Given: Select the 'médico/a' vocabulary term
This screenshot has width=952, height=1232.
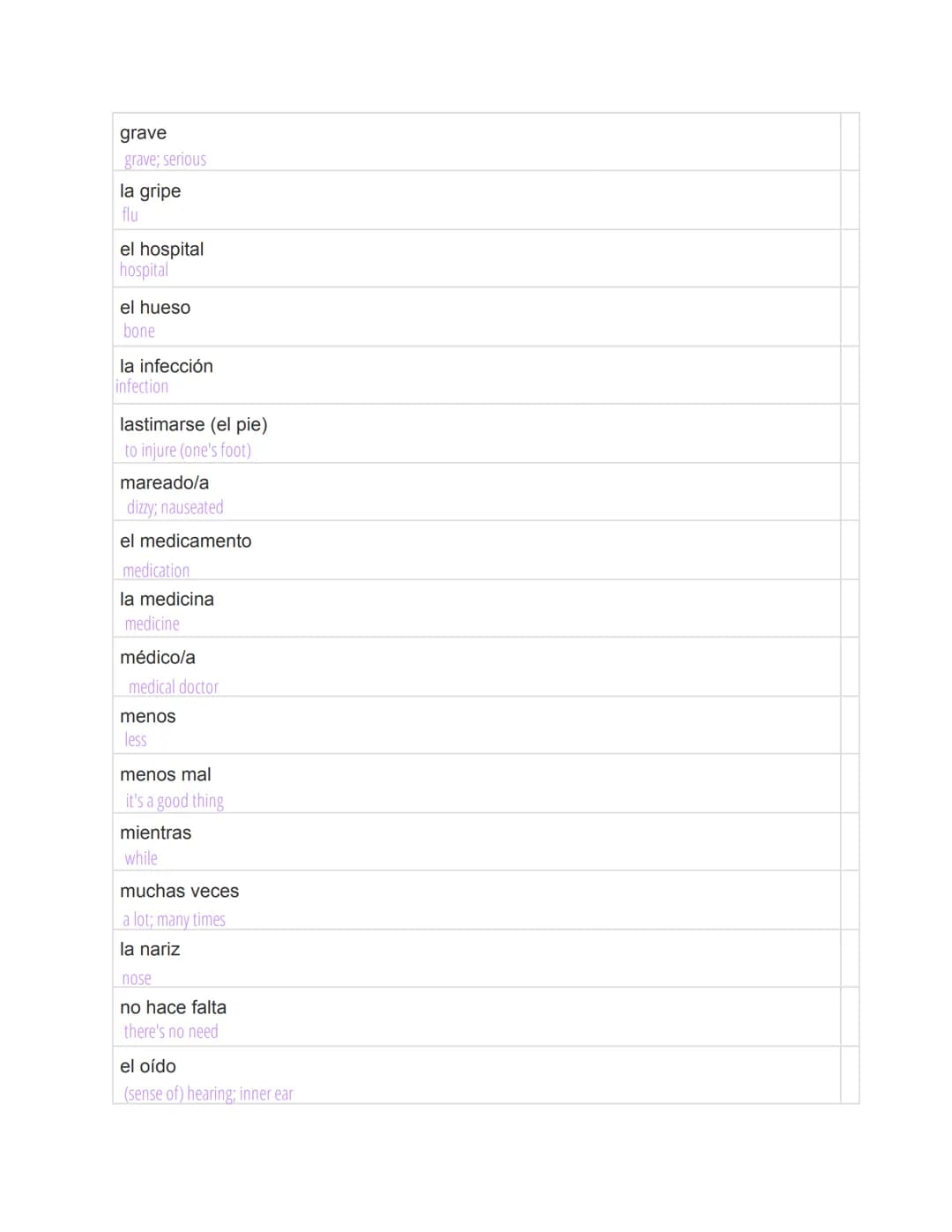Looking at the screenshot, I should (x=157, y=658).
